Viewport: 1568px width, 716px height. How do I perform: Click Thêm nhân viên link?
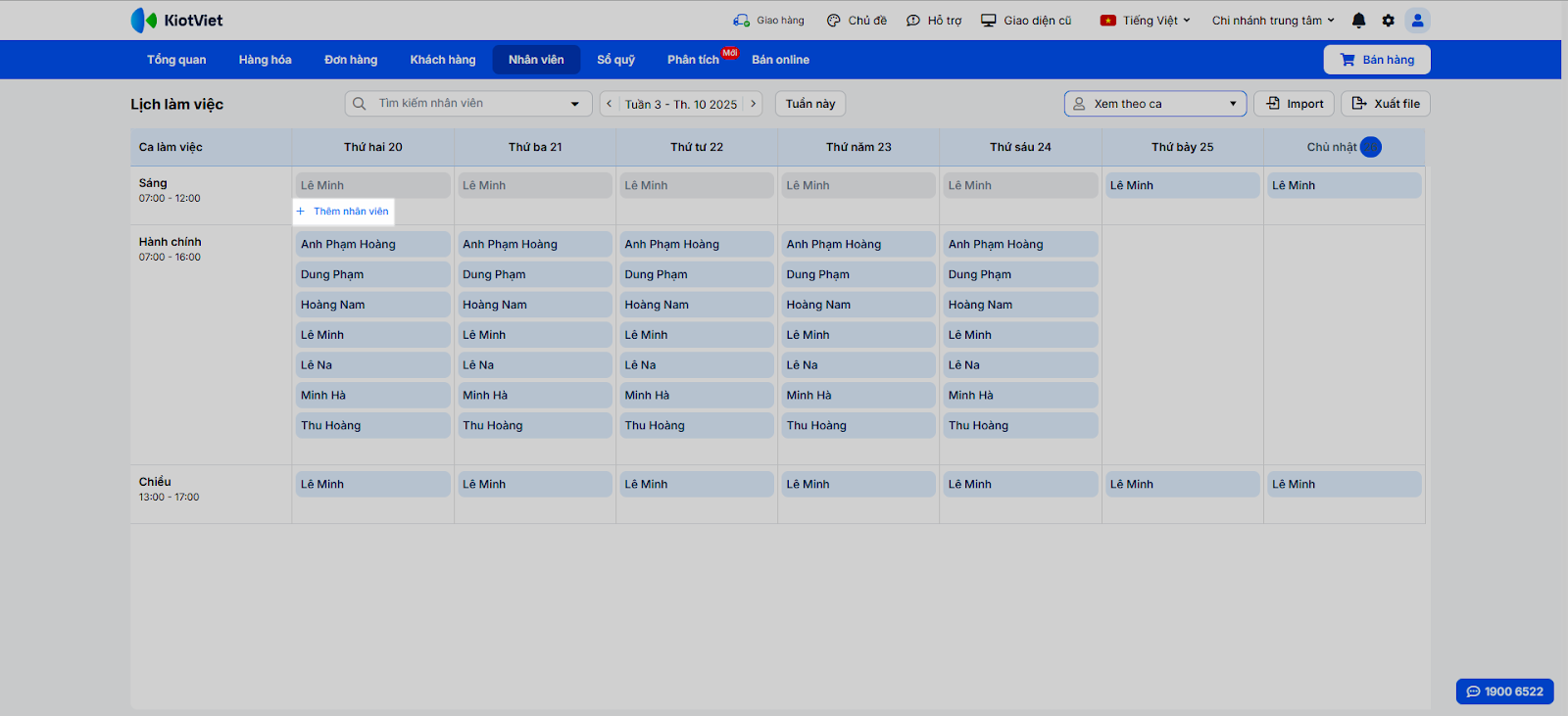pos(343,212)
